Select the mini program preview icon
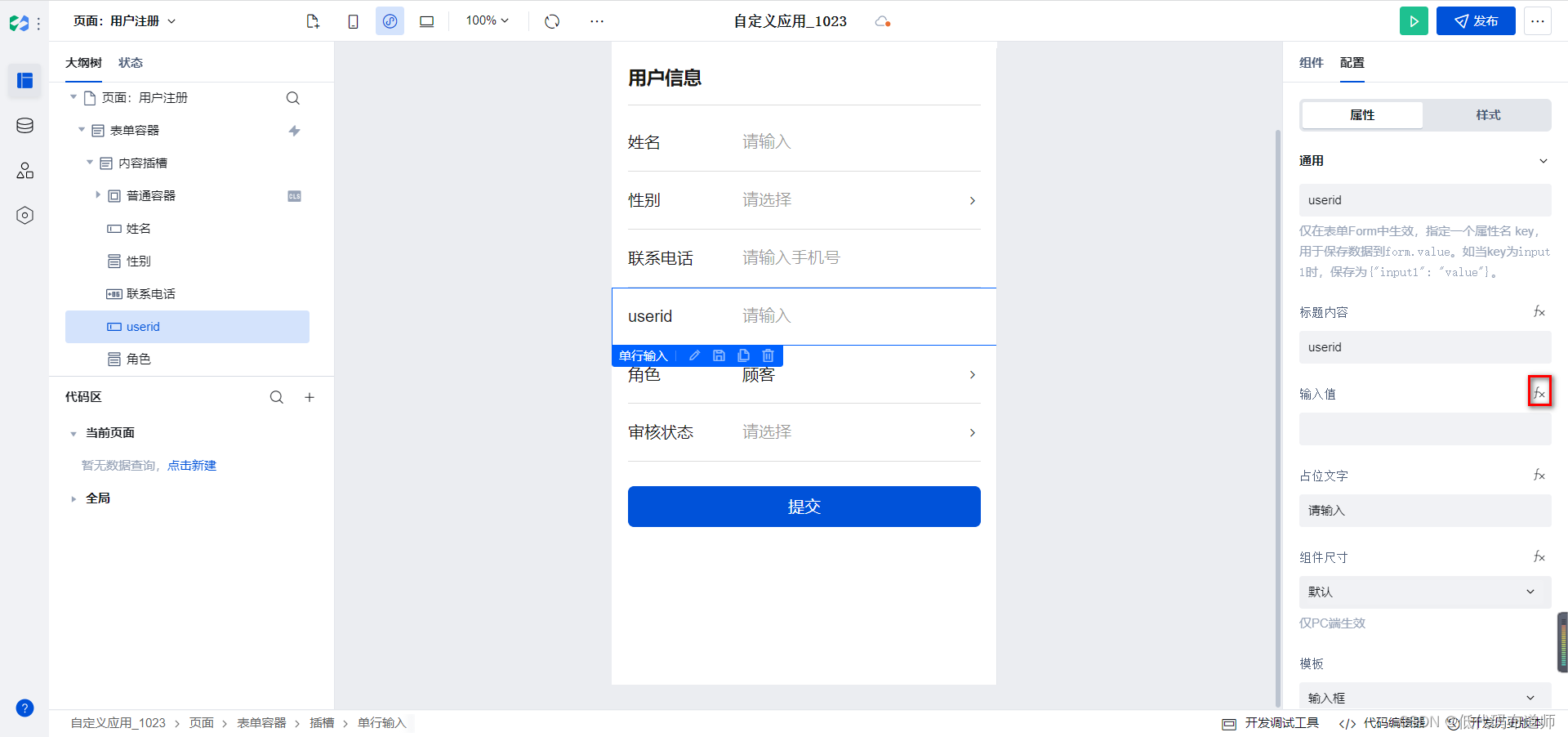Image resolution: width=1568 pixels, height=737 pixels. click(x=390, y=21)
